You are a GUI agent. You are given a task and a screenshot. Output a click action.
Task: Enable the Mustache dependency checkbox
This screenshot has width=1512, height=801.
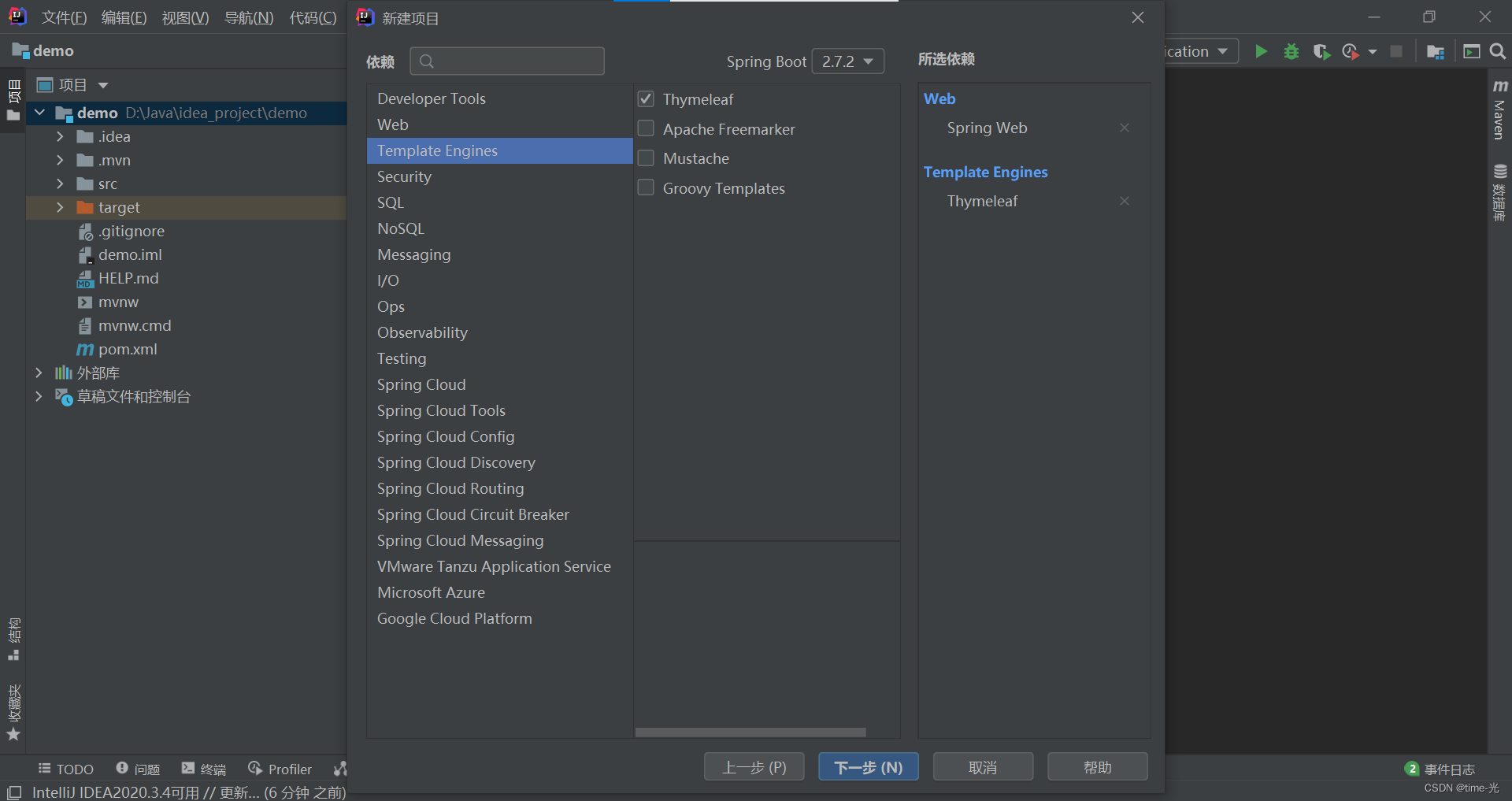click(646, 158)
